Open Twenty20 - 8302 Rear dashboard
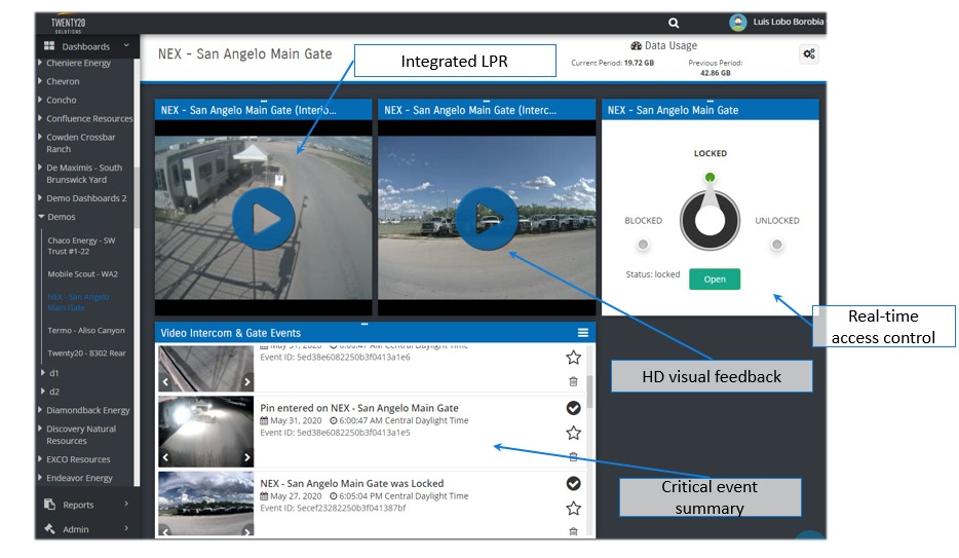The image size is (959, 558). 87,353
